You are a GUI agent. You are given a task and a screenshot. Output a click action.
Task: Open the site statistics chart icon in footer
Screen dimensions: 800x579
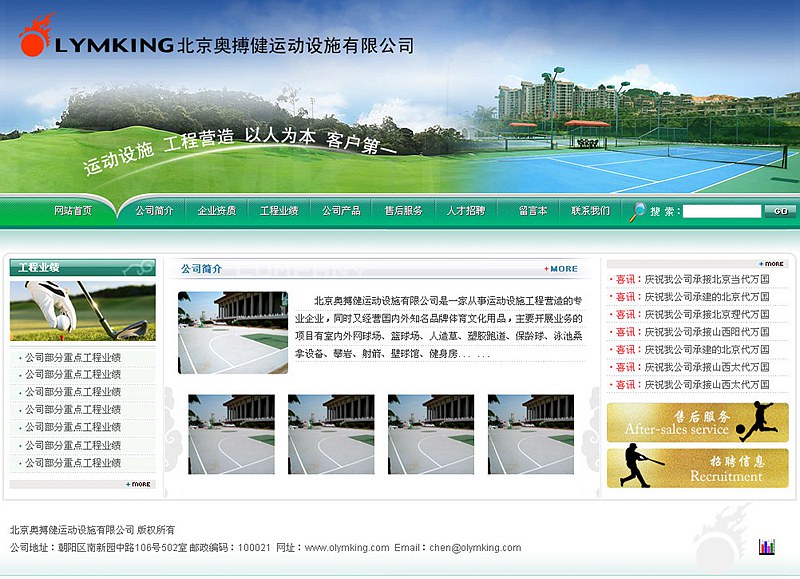point(767,546)
